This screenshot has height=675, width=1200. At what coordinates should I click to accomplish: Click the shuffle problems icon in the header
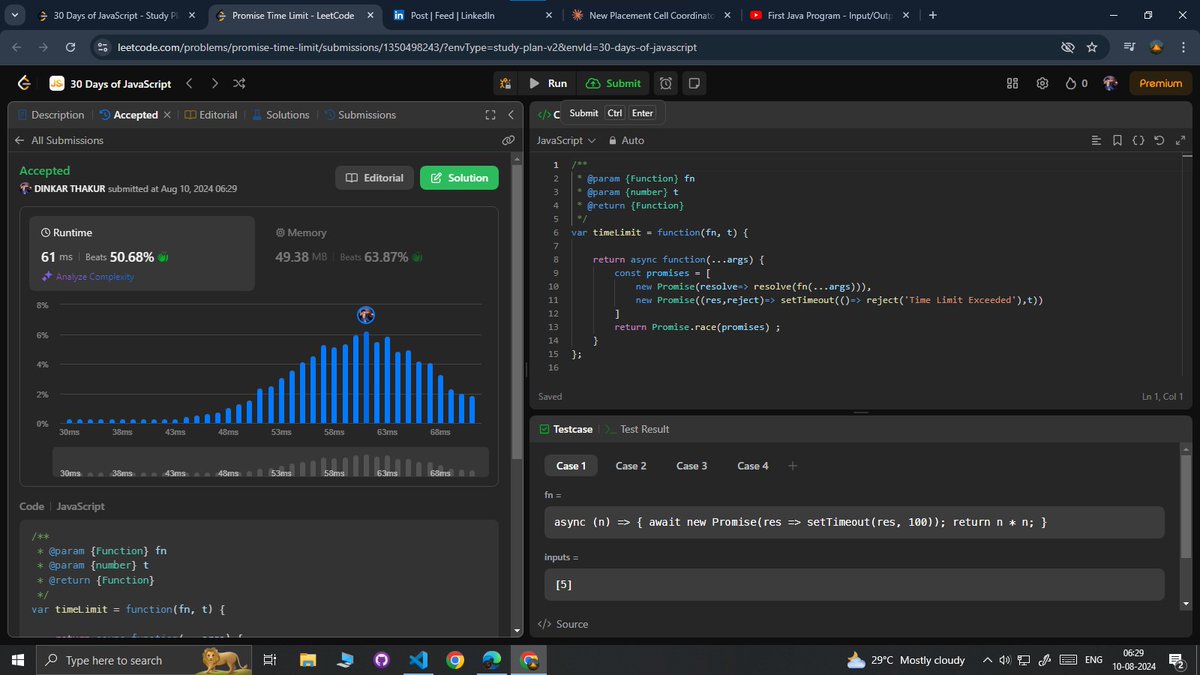pyautogui.click(x=239, y=84)
